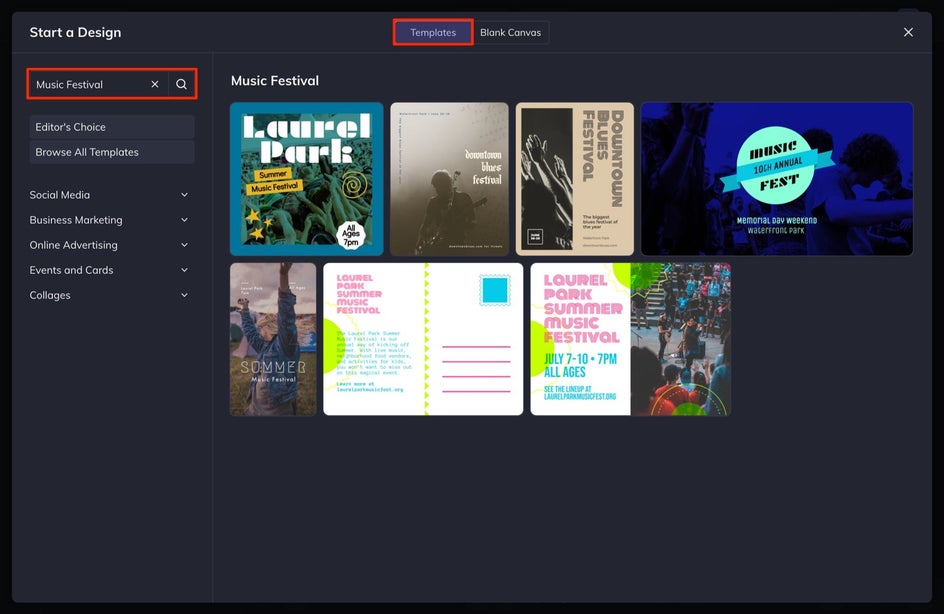Screen dimensions: 944x614
Task: Expand the Social Media chevron
Action: pyautogui.click(x=184, y=195)
